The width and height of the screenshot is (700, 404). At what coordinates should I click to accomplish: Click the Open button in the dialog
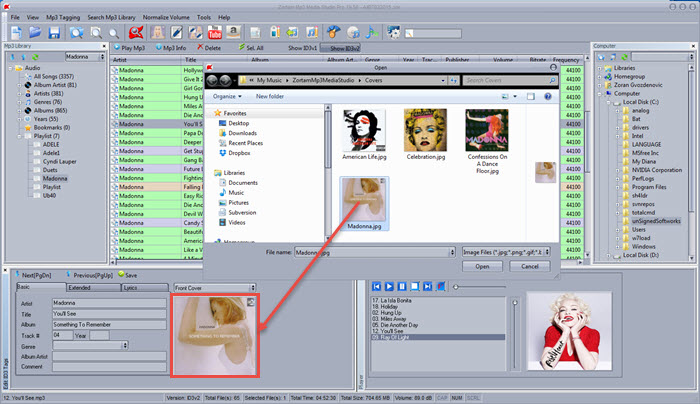pyautogui.click(x=482, y=267)
